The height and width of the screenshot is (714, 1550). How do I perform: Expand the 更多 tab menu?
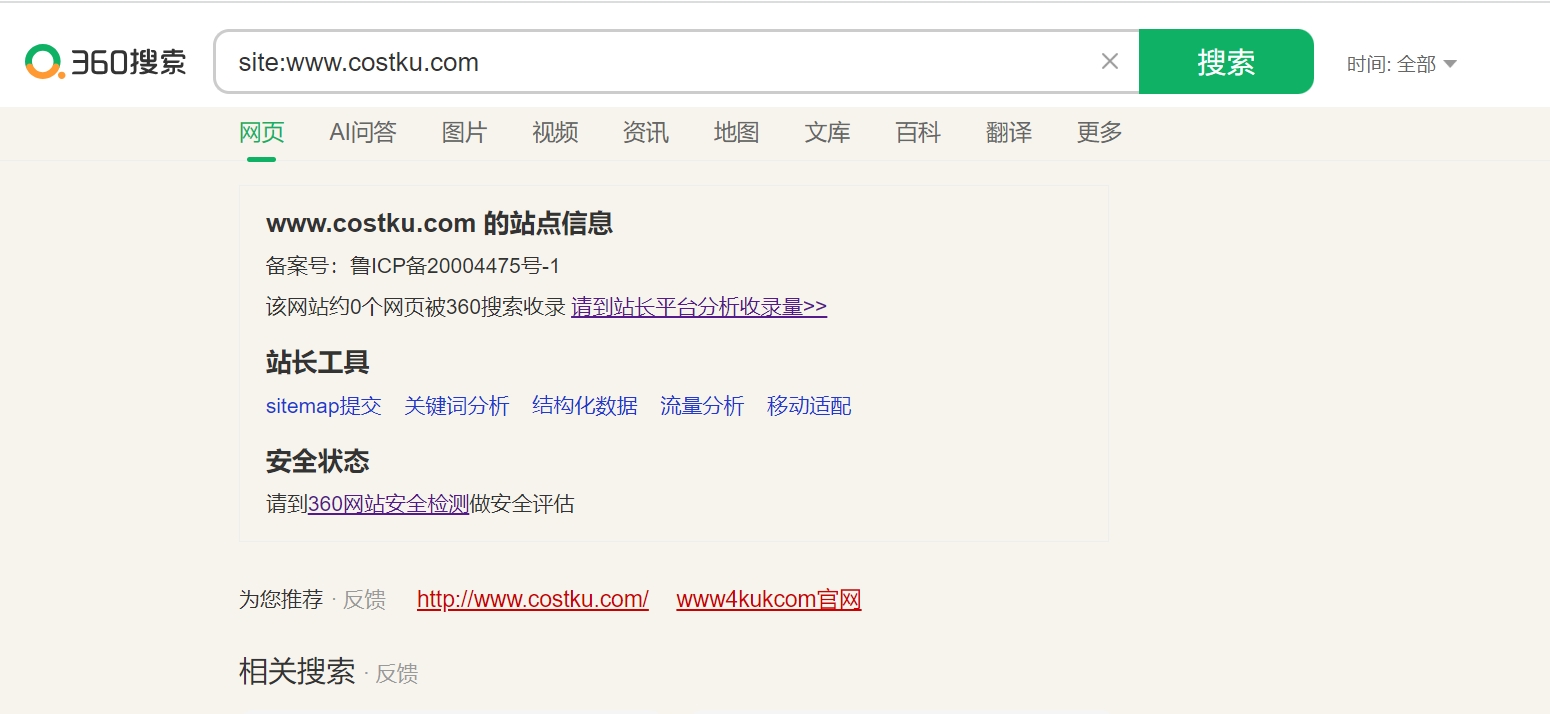click(1100, 132)
